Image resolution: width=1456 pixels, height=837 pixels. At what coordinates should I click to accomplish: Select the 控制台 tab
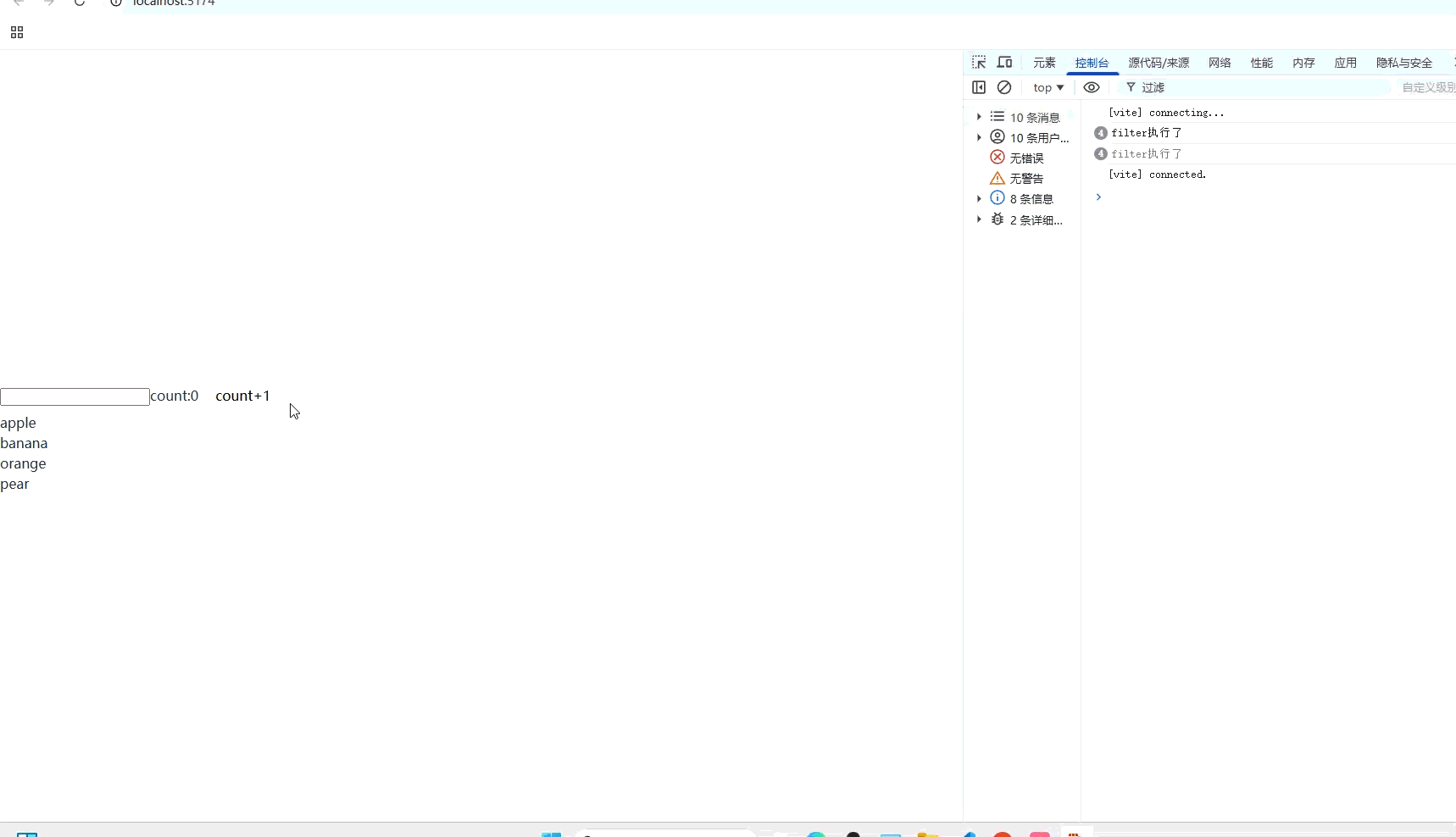coord(1092,63)
